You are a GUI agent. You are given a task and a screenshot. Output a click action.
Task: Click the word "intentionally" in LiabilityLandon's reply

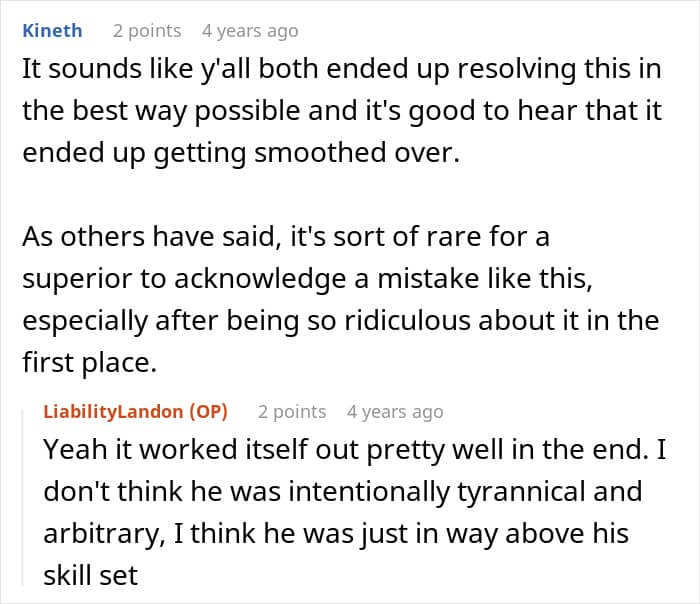(x=369, y=492)
